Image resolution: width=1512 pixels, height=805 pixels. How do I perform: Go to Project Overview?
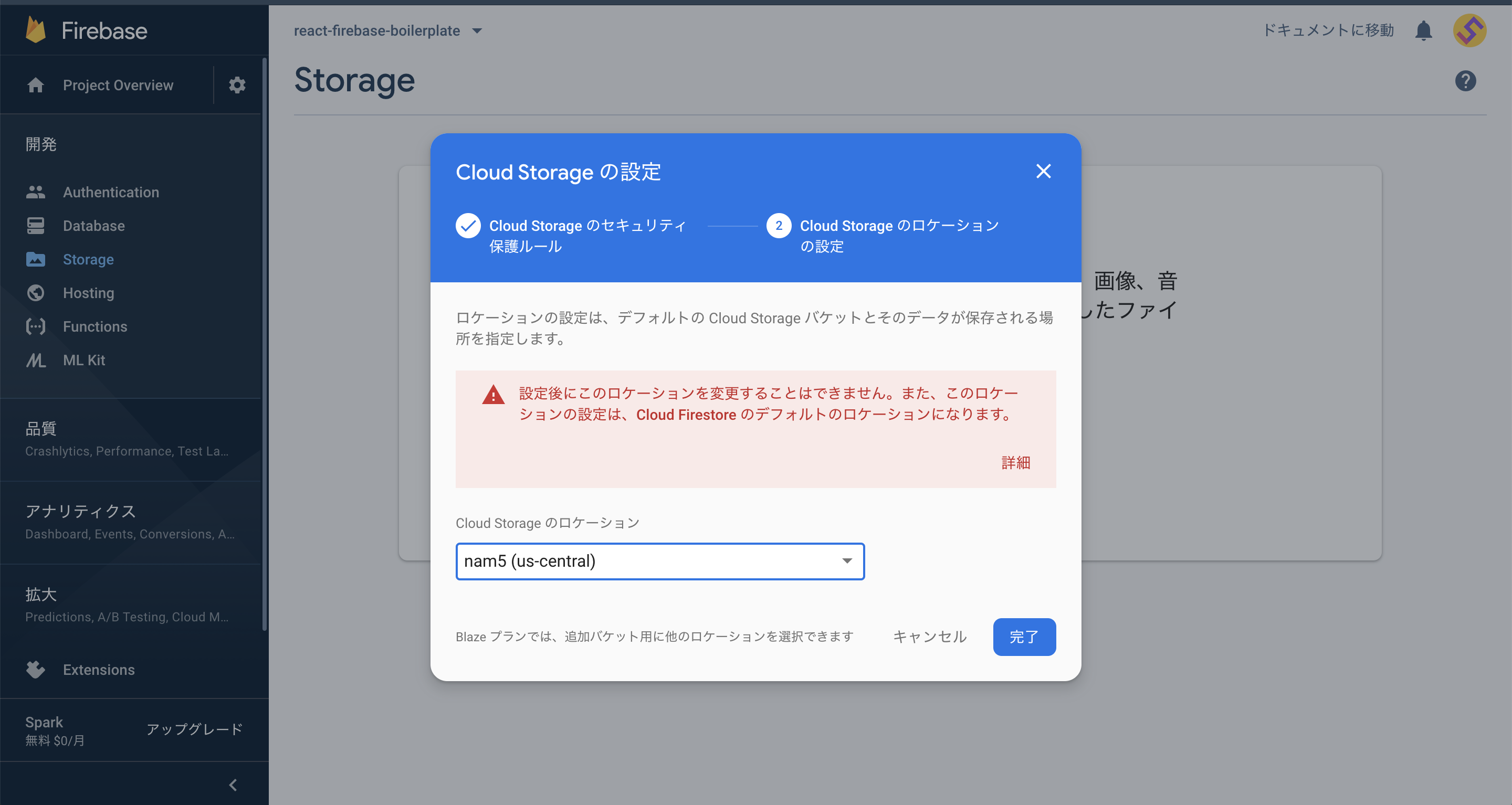[x=118, y=85]
